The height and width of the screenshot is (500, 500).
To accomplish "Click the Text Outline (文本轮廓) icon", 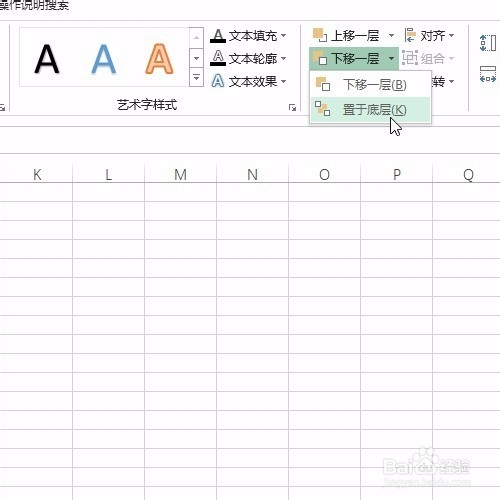I will tap(218, 58).
